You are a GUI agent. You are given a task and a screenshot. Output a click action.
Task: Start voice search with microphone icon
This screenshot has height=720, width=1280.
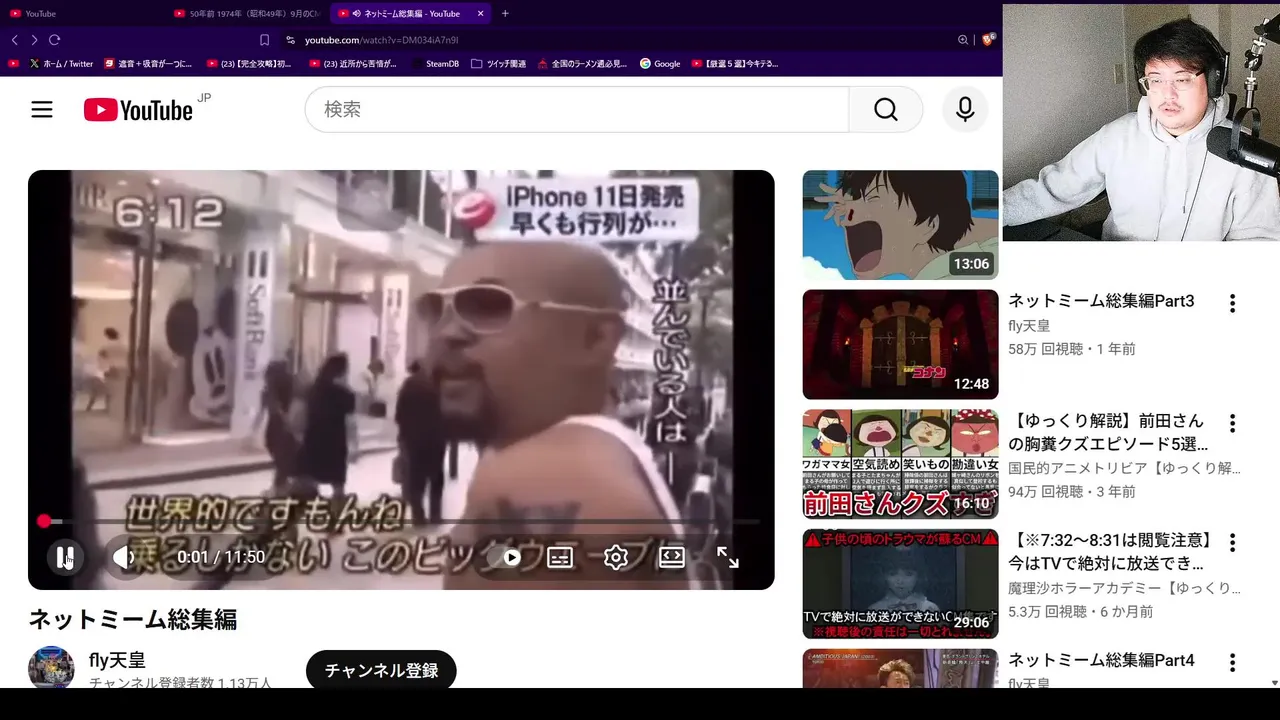click(965, 109)
